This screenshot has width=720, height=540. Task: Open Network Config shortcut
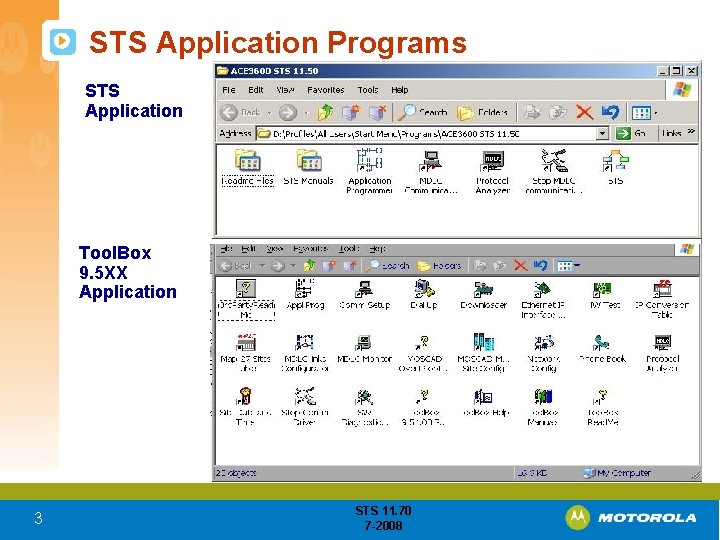point(543,353)
